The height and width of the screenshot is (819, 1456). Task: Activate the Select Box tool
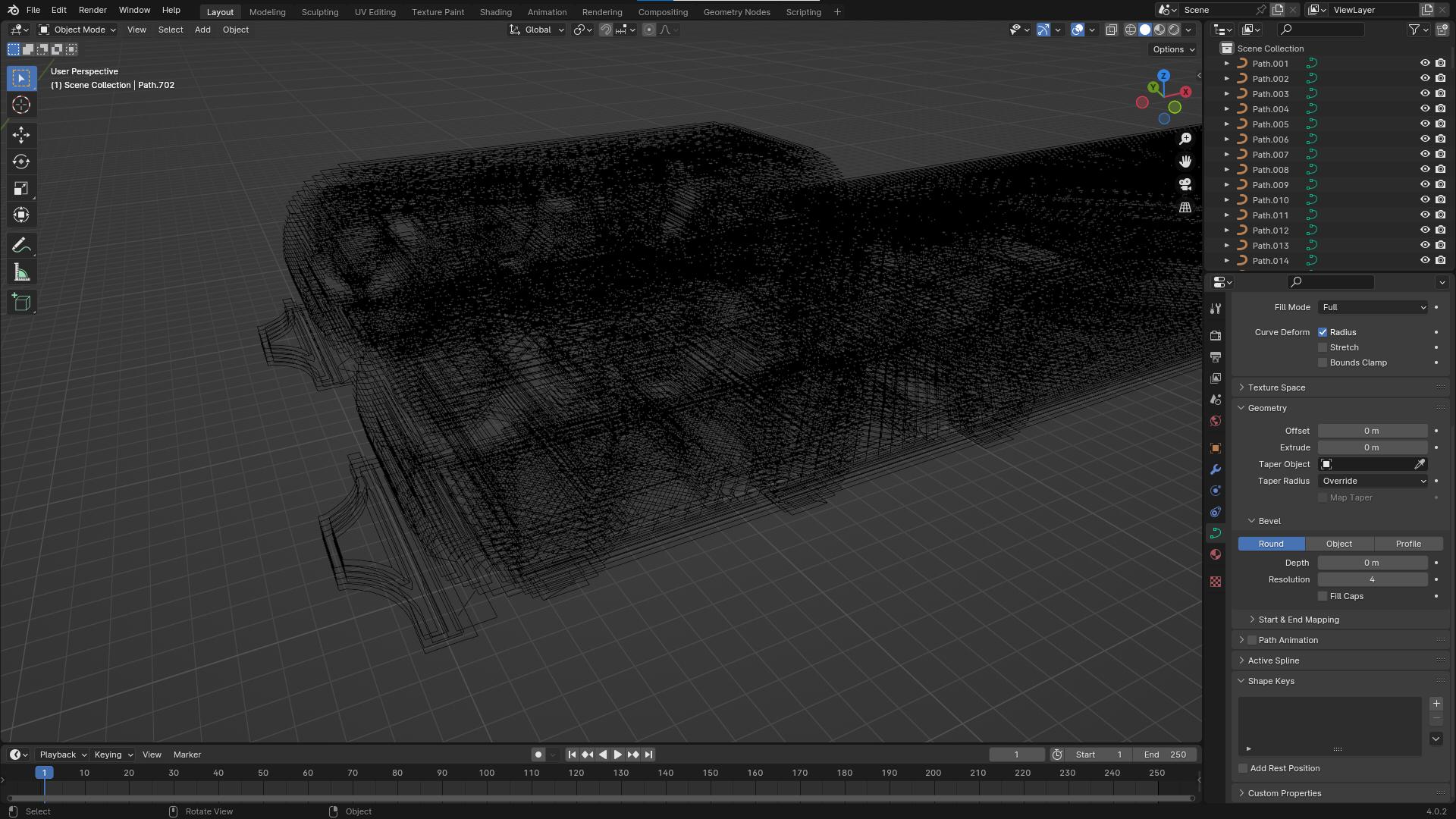click(x=21, y=78)
